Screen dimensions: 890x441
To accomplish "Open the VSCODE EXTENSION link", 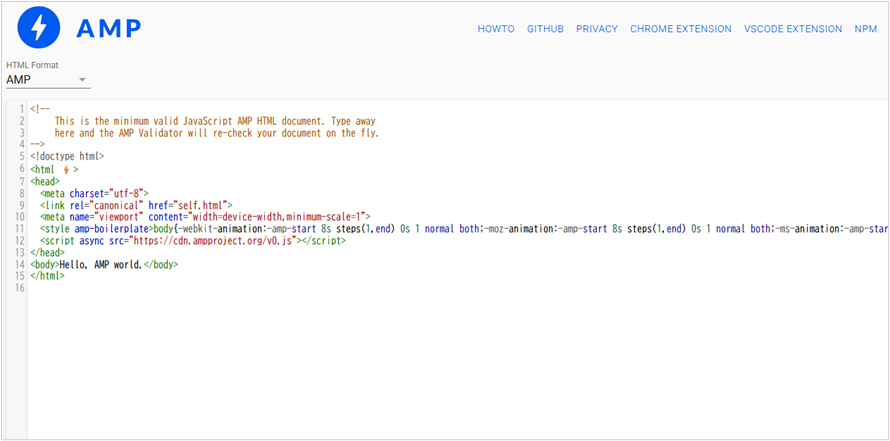I will click(793, 29).
